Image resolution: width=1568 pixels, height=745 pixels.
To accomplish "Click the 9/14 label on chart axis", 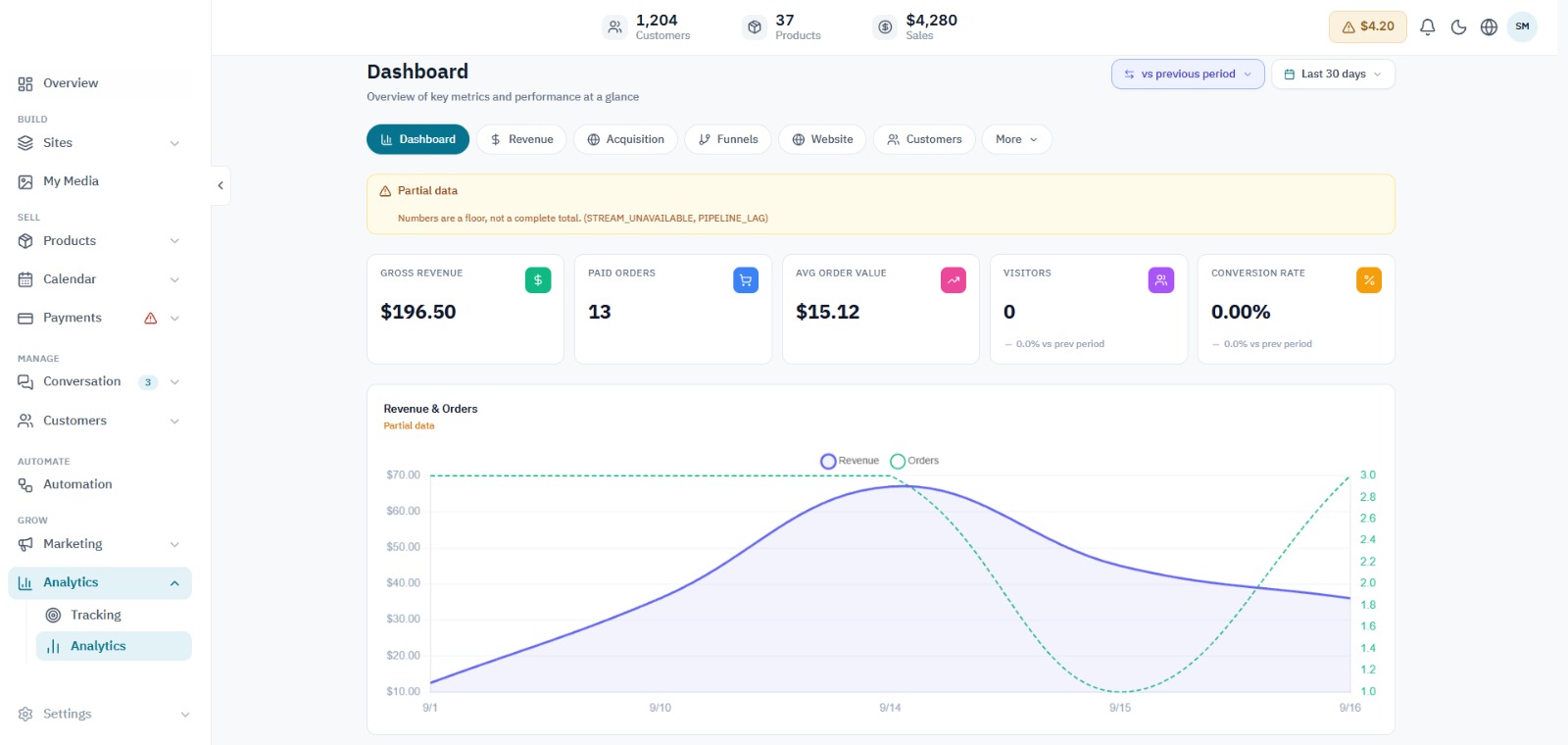I will pyautogui.click(x=890, y=708).
